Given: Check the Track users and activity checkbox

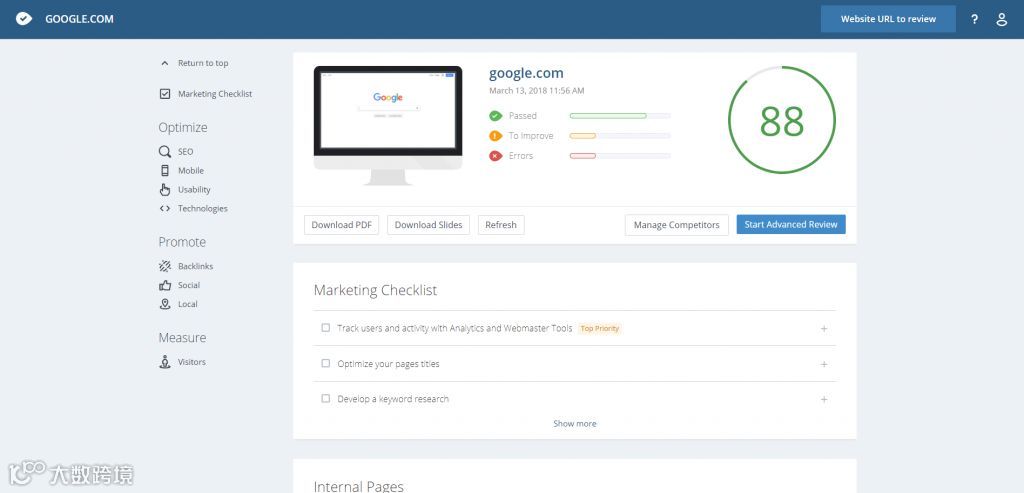Looking at the screenshot, I should [325, 328].
